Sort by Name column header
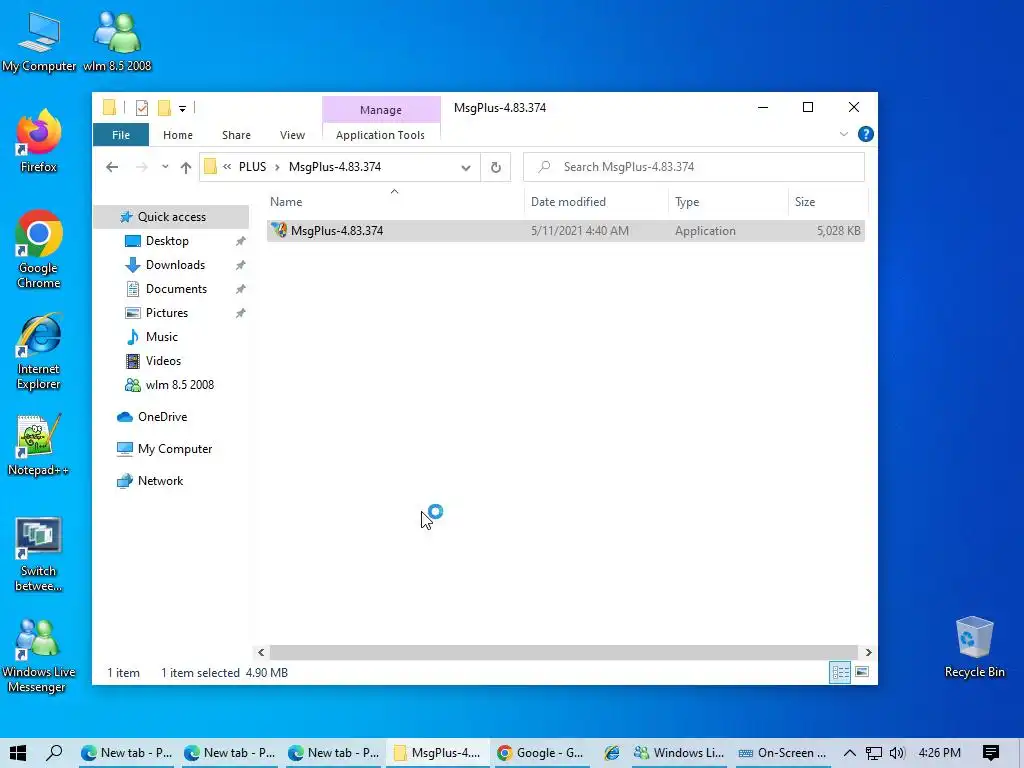Image resolution: width=1024 pixels, height=768 pixels. tap(394, 202)
